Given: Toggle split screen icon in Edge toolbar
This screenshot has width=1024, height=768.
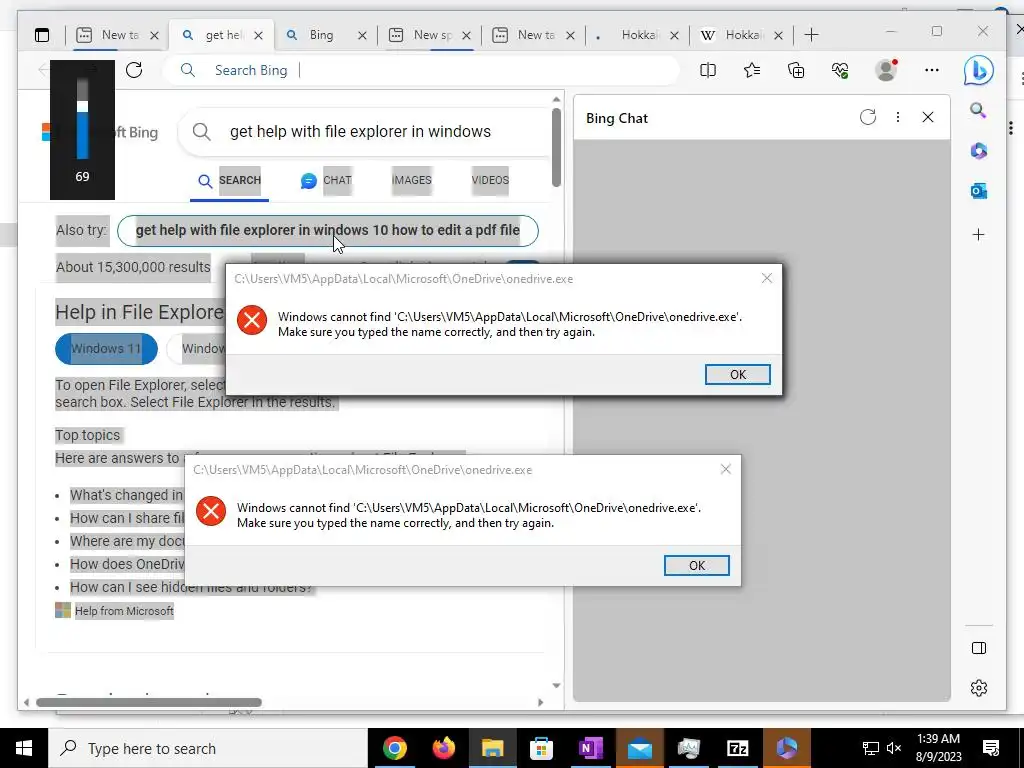Looking at the screenshot, I should [708, 70].
